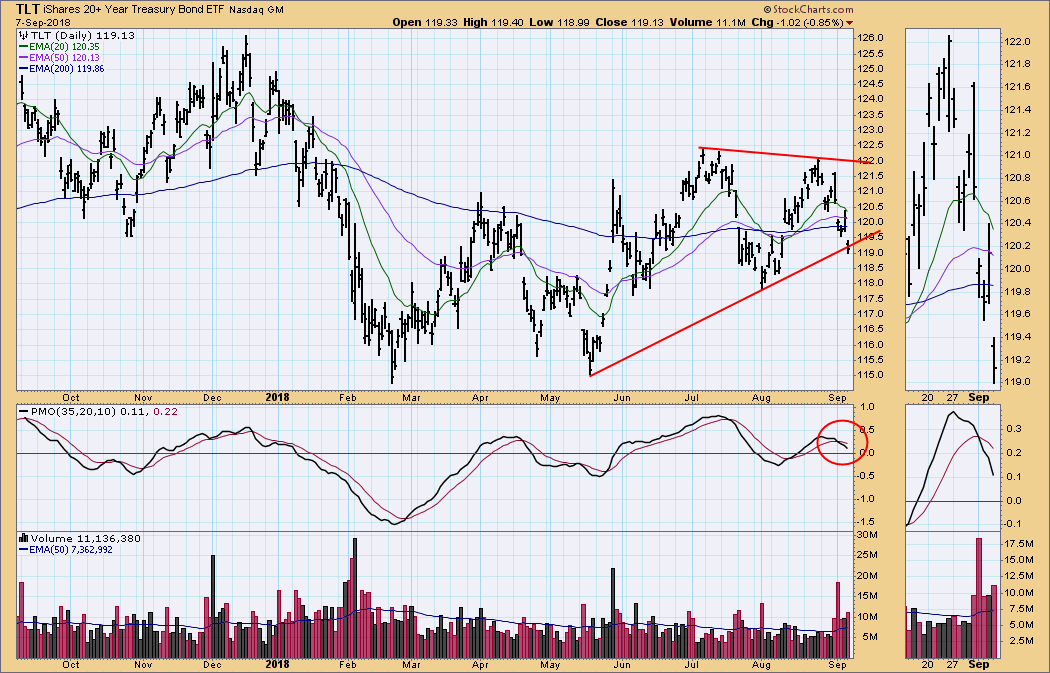Click the 25M volume axis label
This screenshot has width=1050, height=673.
[x=868, y=555]
